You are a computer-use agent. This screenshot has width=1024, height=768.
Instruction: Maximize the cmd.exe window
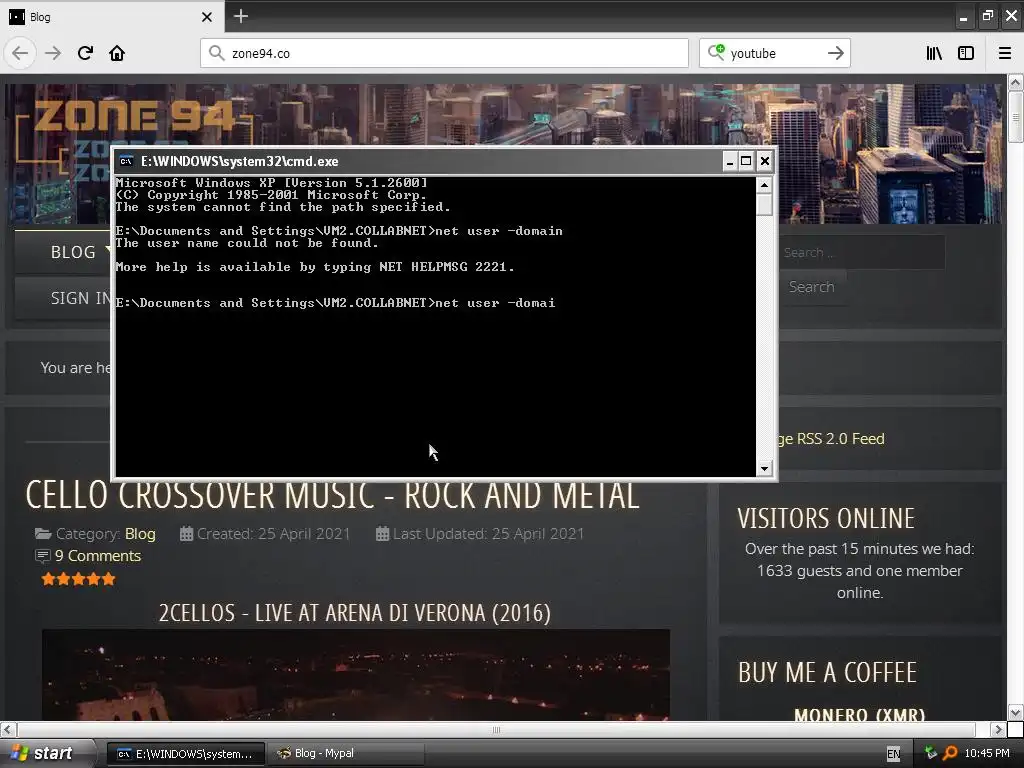[746, 161]
